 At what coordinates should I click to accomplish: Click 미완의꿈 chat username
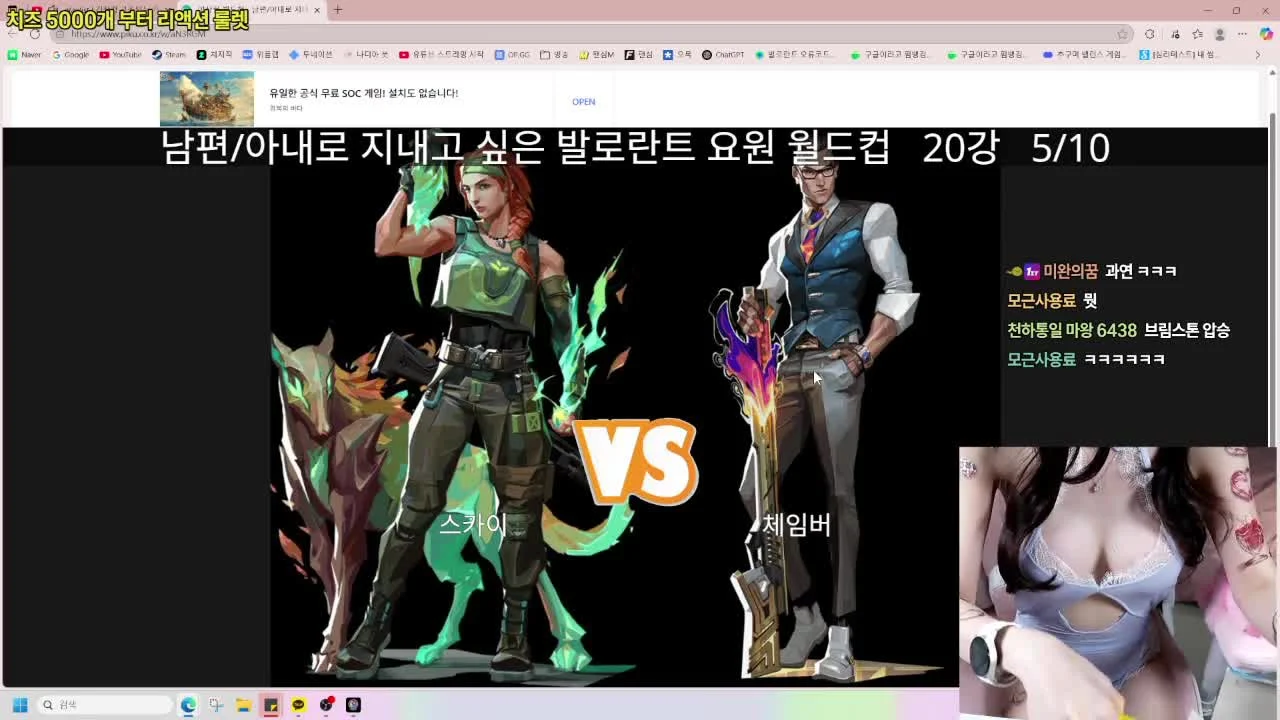(x=1070, y=271)
